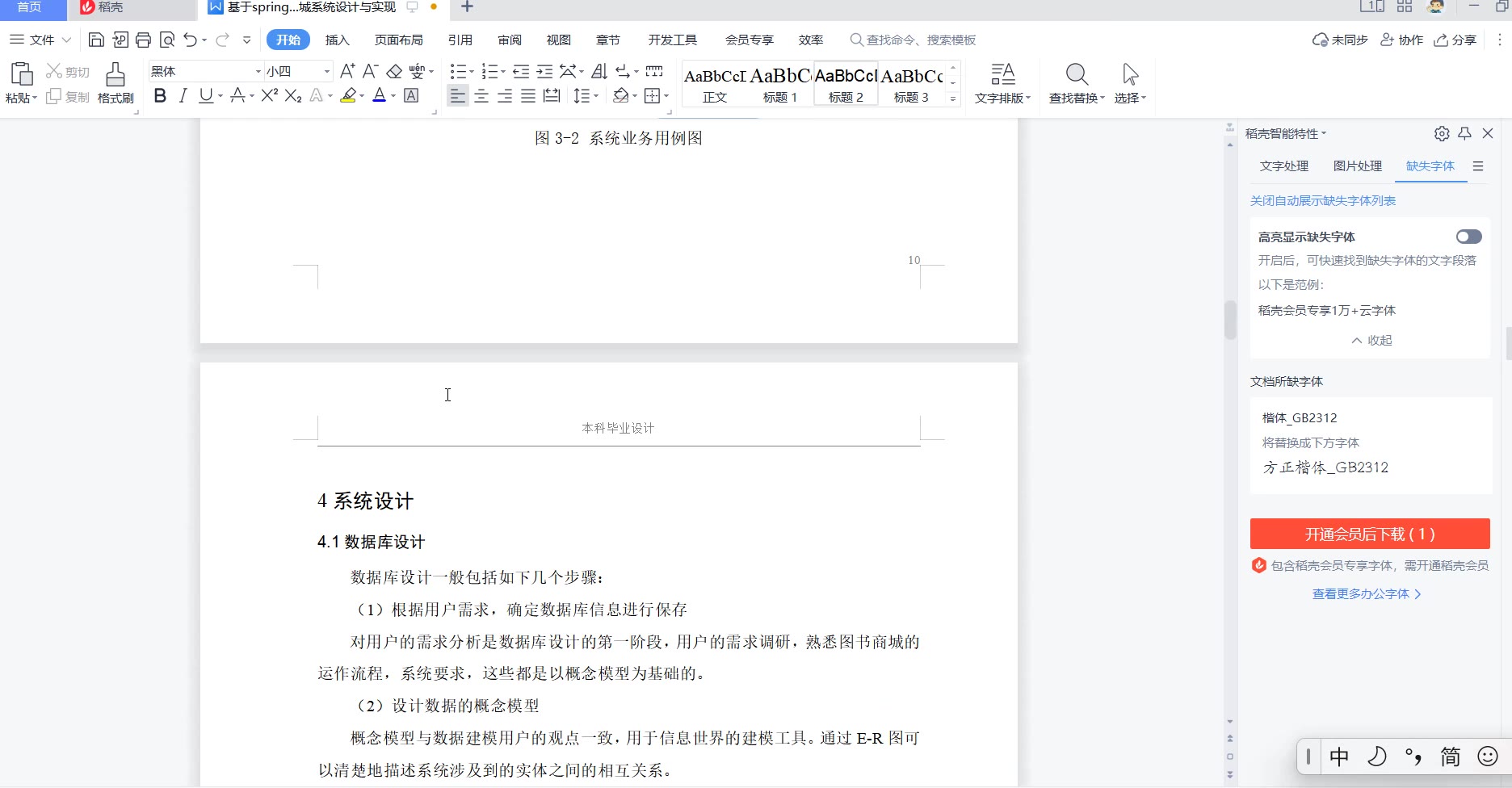Toggle highlight missing fonts (高亮显示缺失字体) switch
The image size is (1512, 788).
(1468, 237)
